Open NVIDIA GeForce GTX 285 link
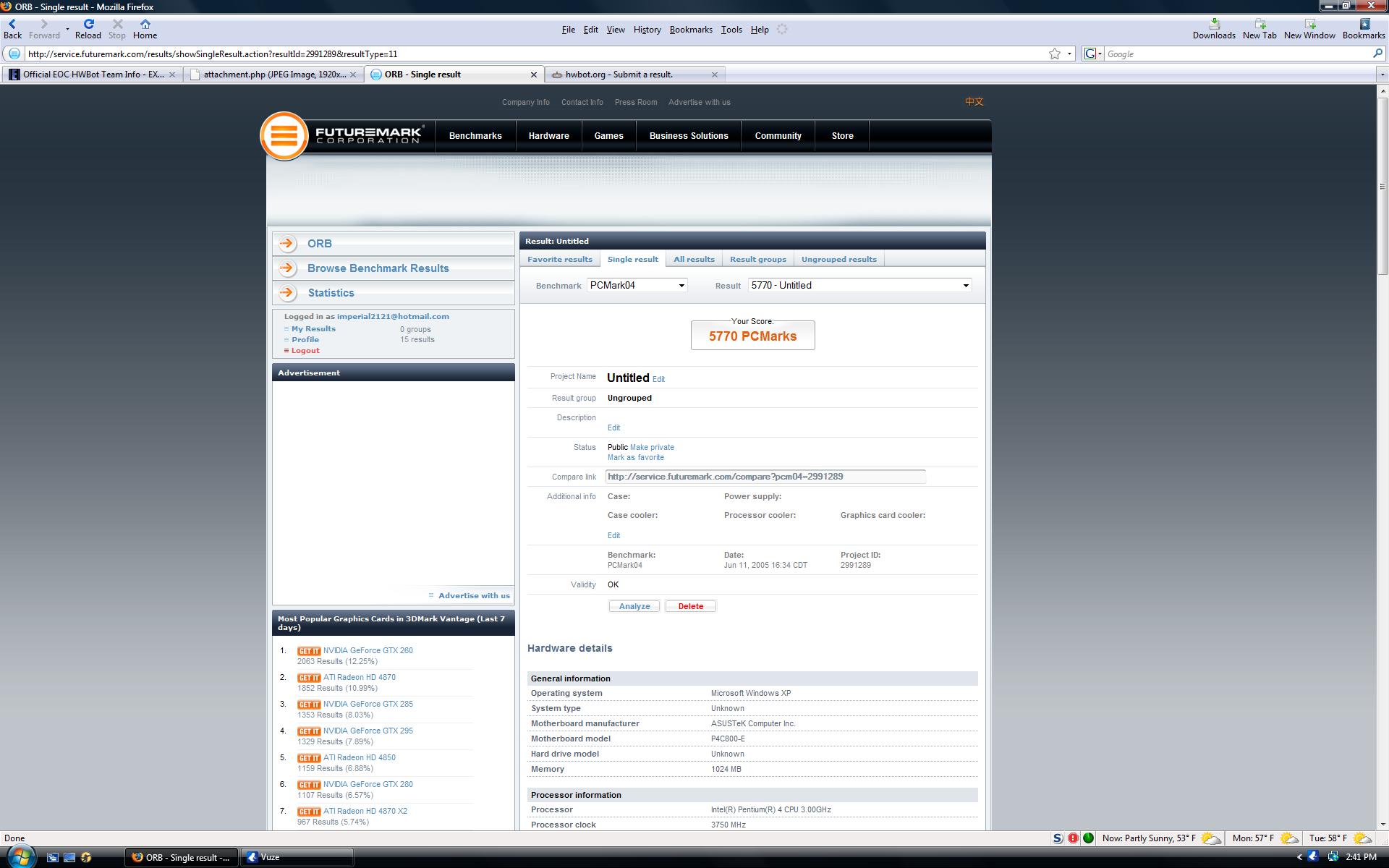1389x868 pixels. click(368, 704)
